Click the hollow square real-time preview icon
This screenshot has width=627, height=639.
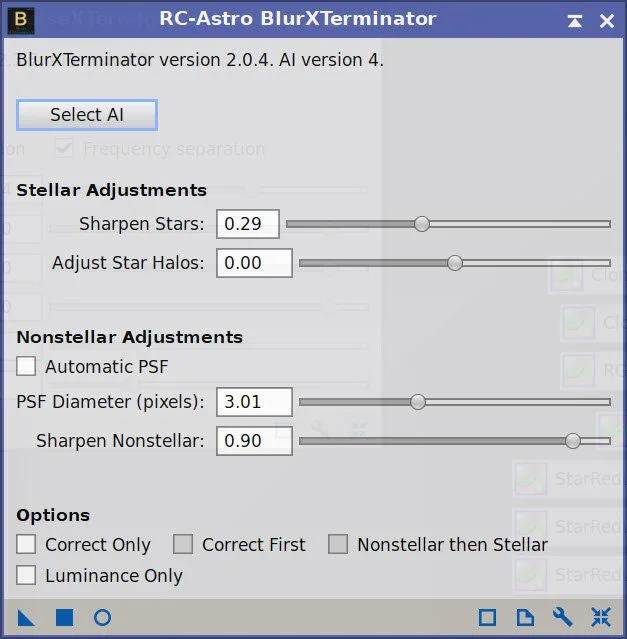(x=487, y=618)
